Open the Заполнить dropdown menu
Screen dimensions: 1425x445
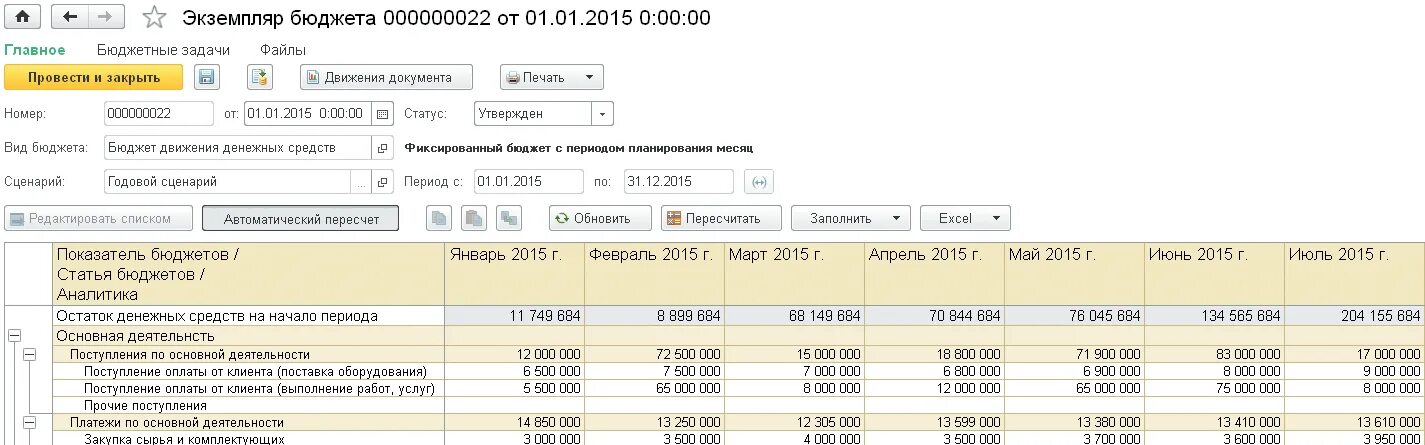851,218
